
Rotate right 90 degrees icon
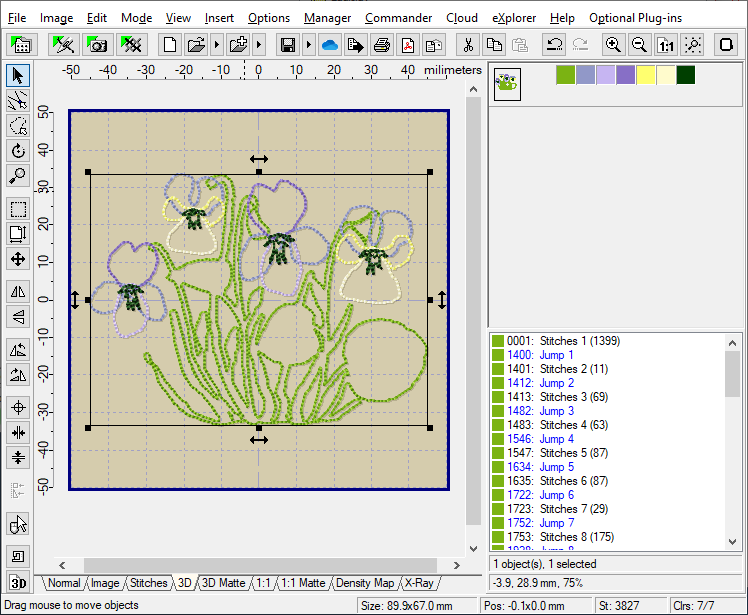pos(18,375)
